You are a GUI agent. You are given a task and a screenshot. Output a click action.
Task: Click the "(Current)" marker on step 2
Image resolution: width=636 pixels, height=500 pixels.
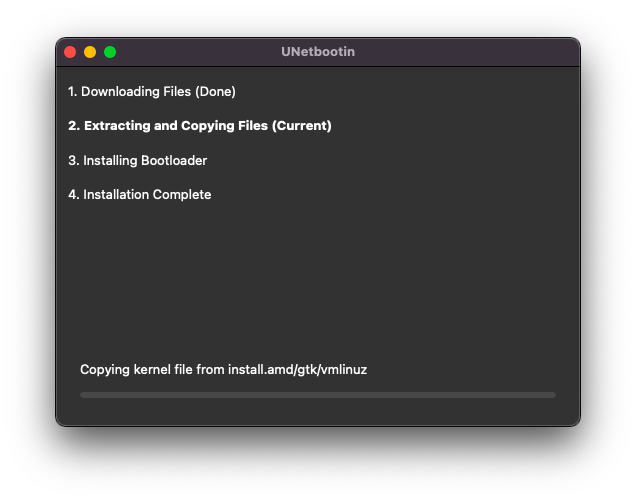301,126
